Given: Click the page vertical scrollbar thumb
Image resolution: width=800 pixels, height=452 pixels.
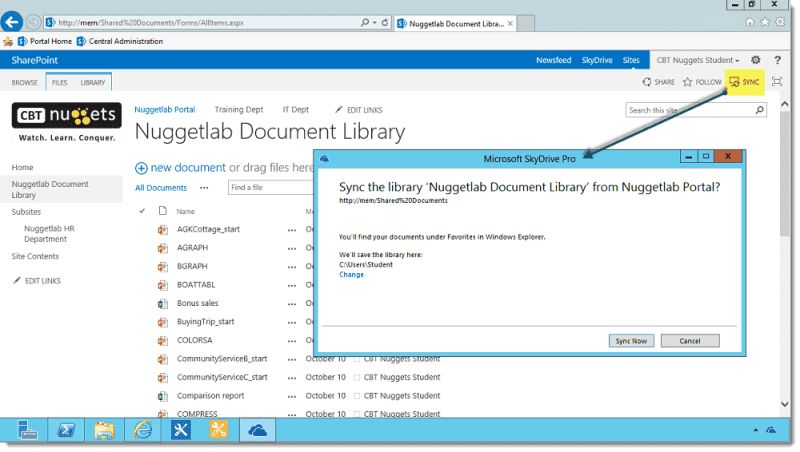Looking at the screenshot, I should [785, 173].
